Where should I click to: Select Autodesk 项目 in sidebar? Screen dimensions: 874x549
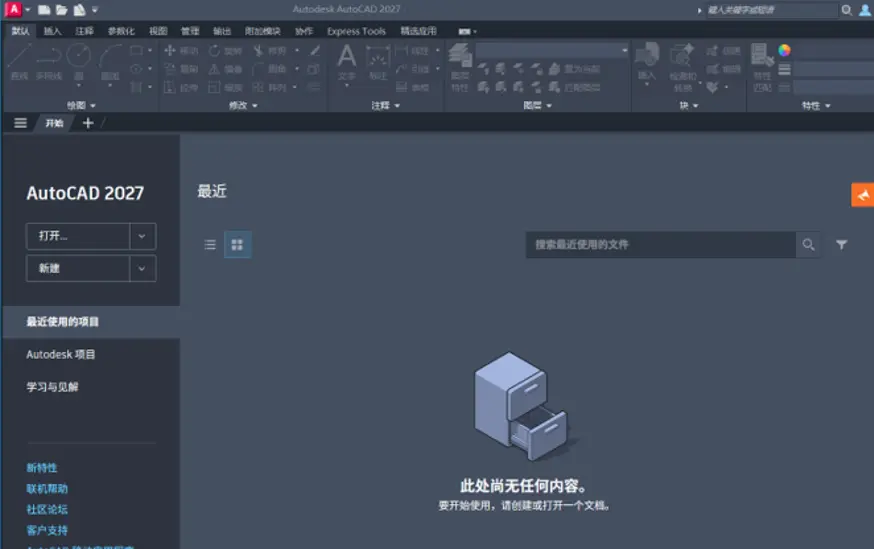[61, 354]
